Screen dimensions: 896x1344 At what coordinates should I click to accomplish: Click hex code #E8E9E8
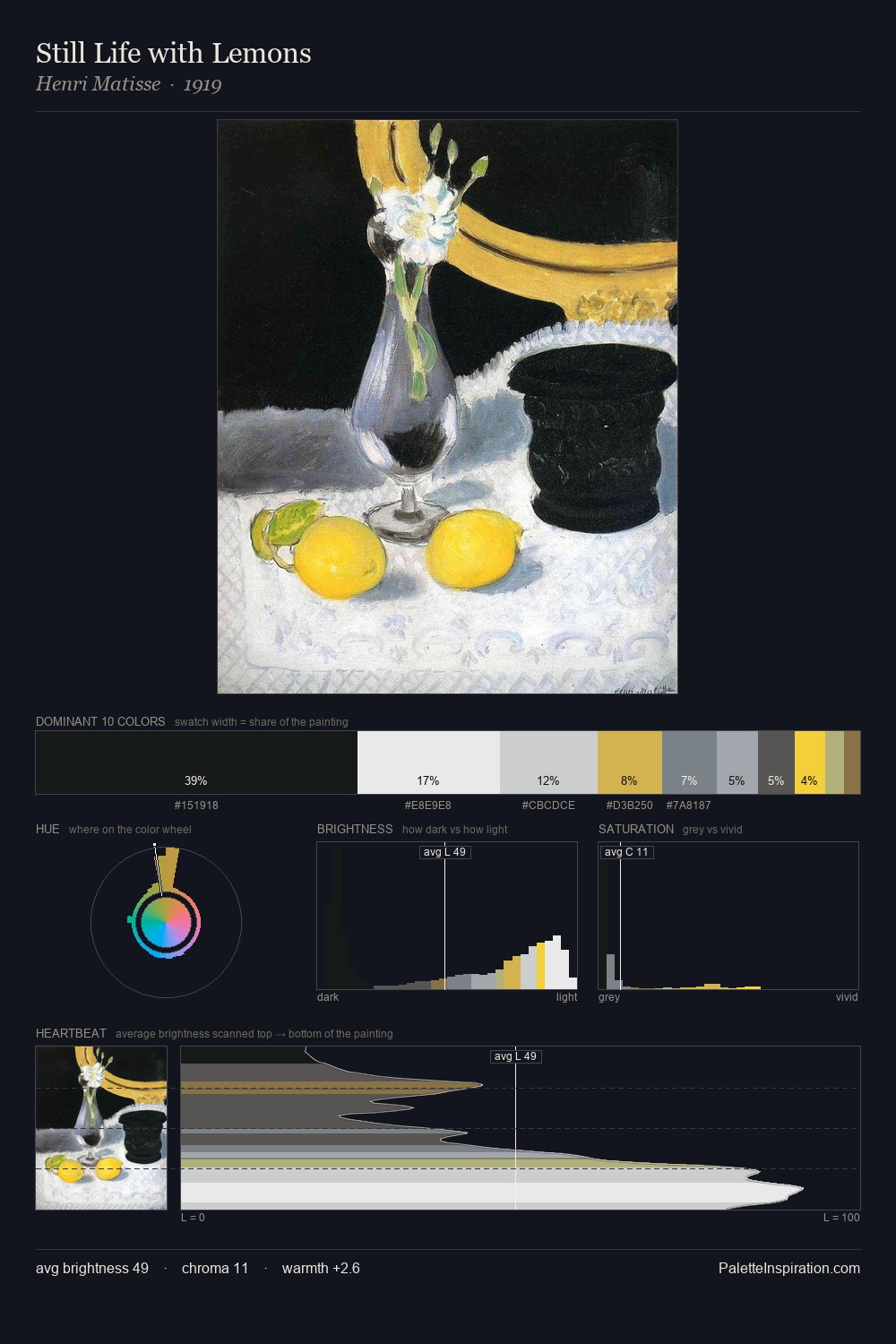[x=428, y=806]
